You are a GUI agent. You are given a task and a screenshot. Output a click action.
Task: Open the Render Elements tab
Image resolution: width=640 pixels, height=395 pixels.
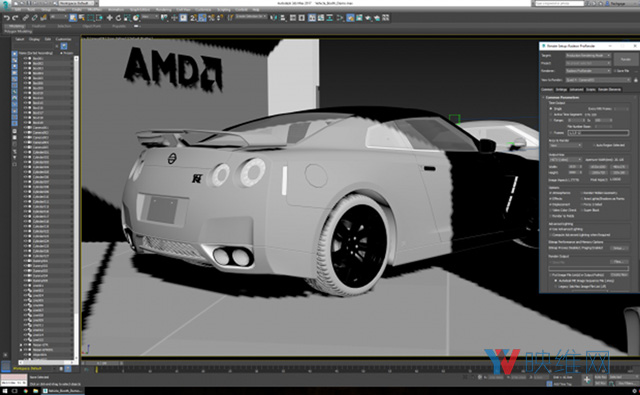[609, 89]
